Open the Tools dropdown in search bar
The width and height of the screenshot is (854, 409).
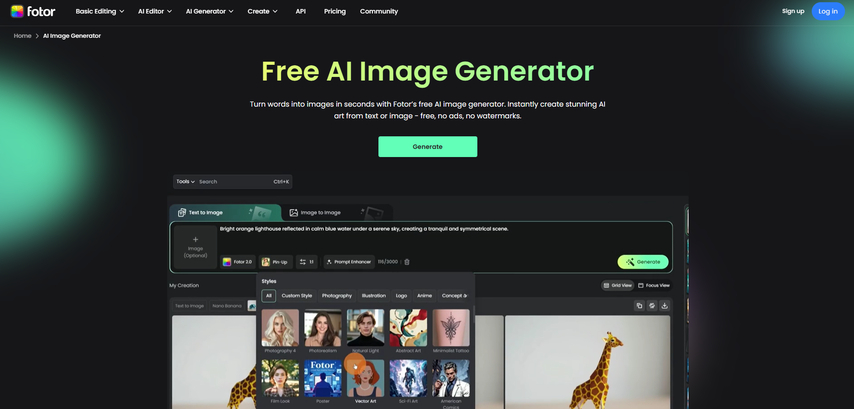tap(185, 182)
